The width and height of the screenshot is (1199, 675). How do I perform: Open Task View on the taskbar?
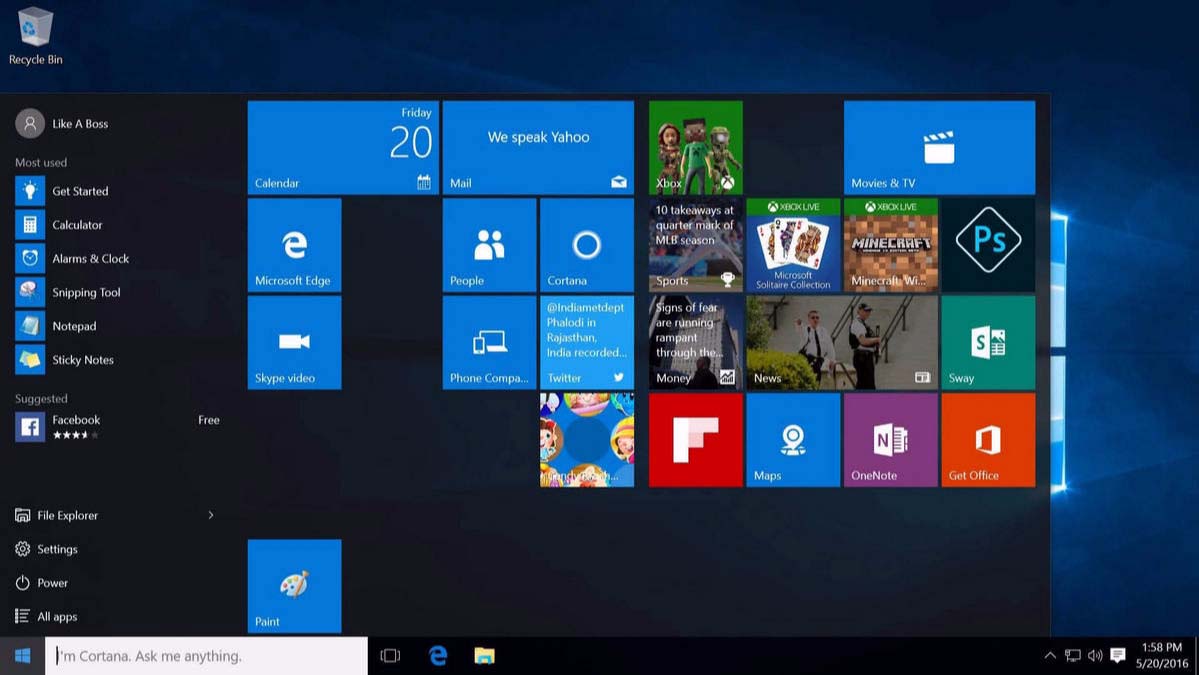pos(389,655)
